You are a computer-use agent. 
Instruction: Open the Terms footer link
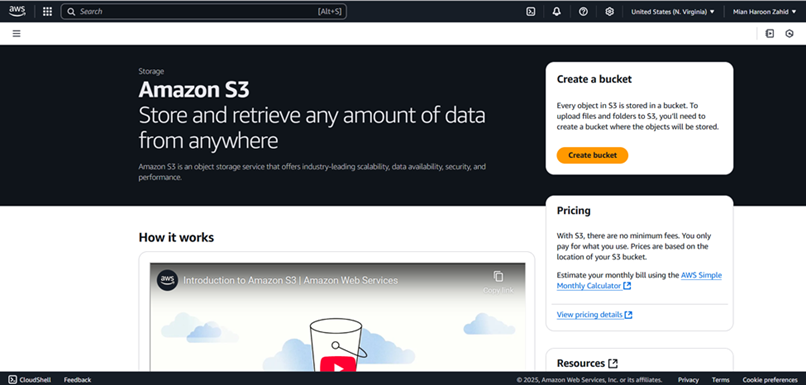720,379
